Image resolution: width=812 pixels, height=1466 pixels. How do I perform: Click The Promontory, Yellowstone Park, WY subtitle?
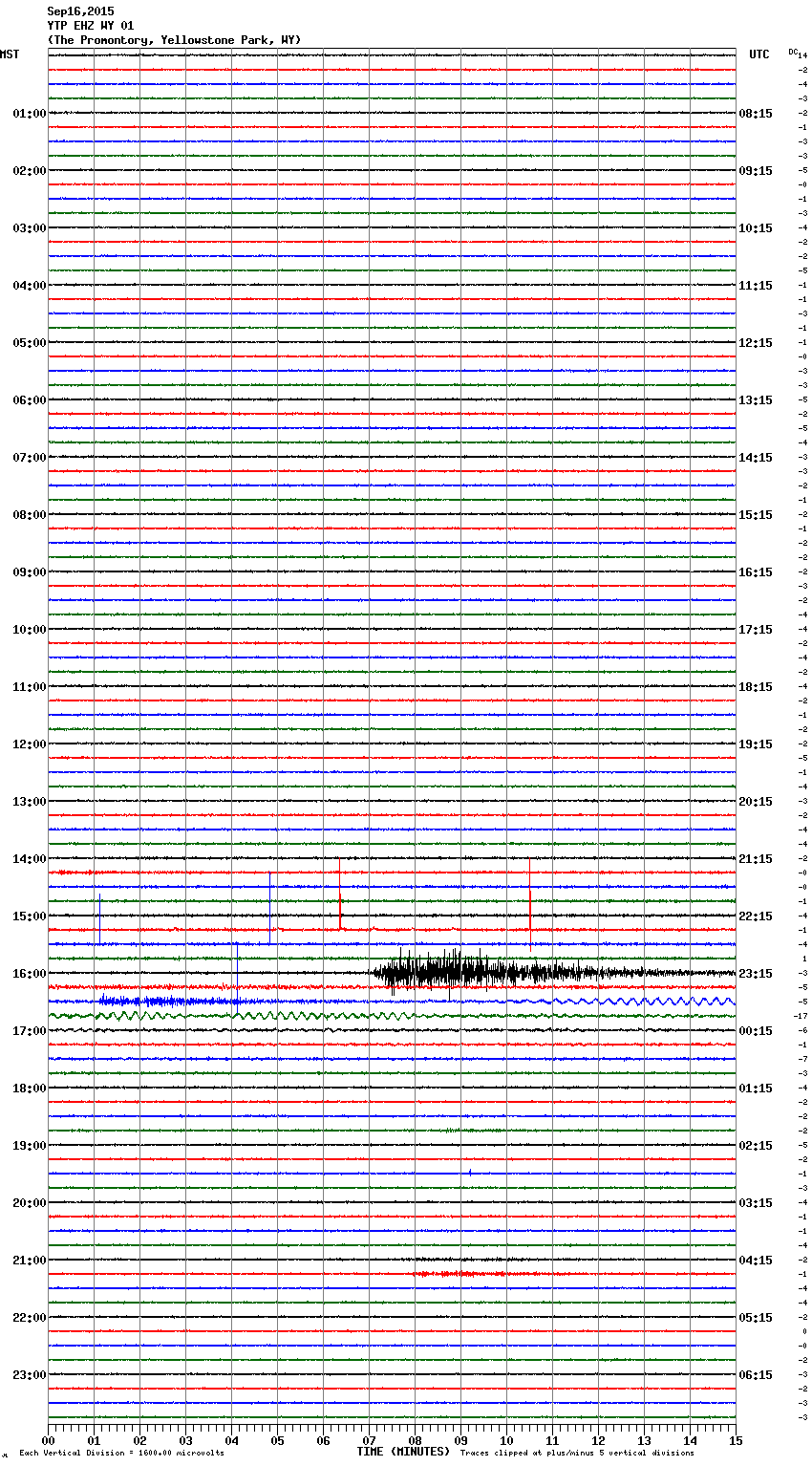[174, 40]
